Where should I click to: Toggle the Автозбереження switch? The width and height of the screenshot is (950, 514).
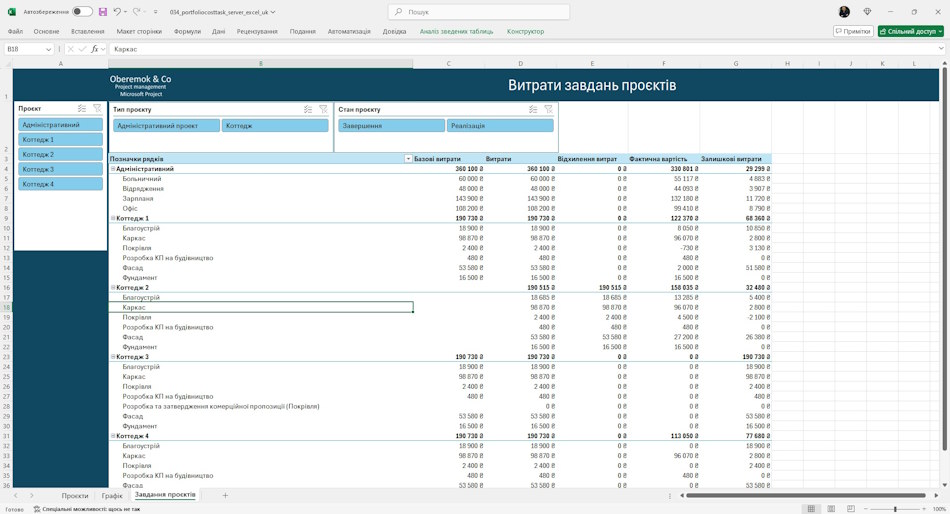tap(82, 12)
